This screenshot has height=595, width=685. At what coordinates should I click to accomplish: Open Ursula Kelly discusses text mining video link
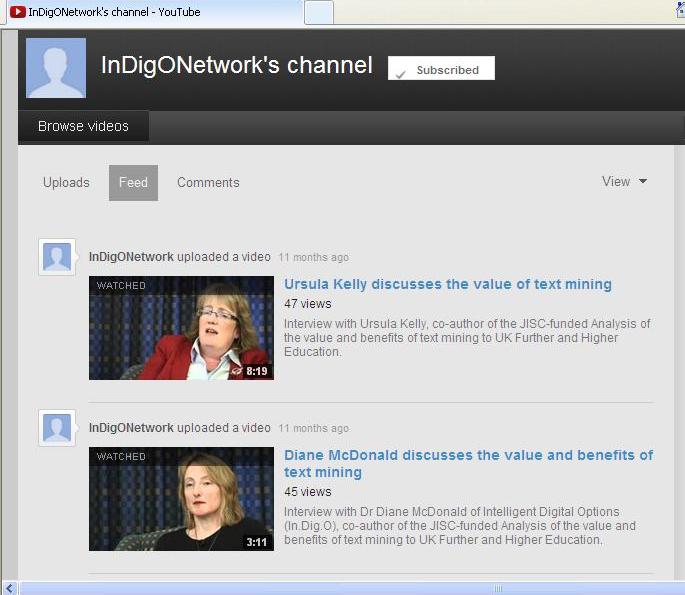[x=448, y=284]
